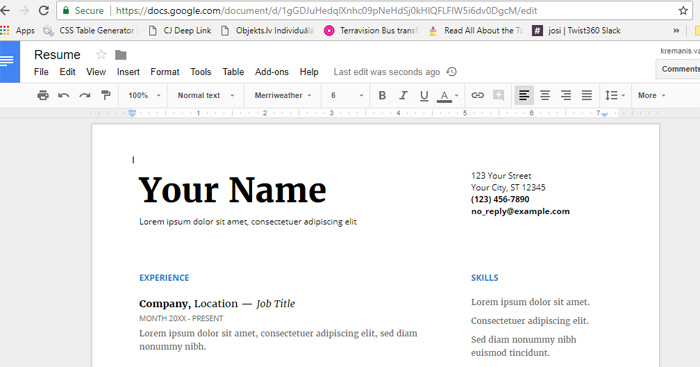
Task: Open the text color picker
Action: 447,96
